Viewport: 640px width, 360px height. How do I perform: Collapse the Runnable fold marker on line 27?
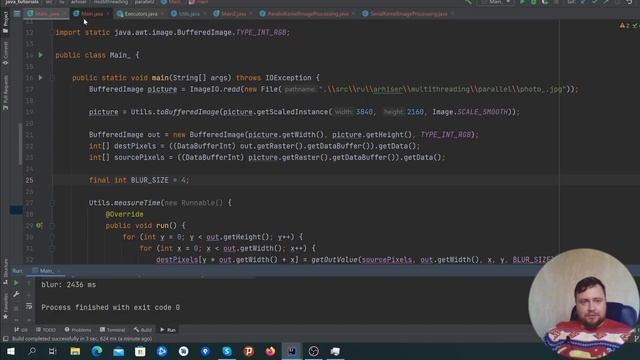(x=53, y=203)
